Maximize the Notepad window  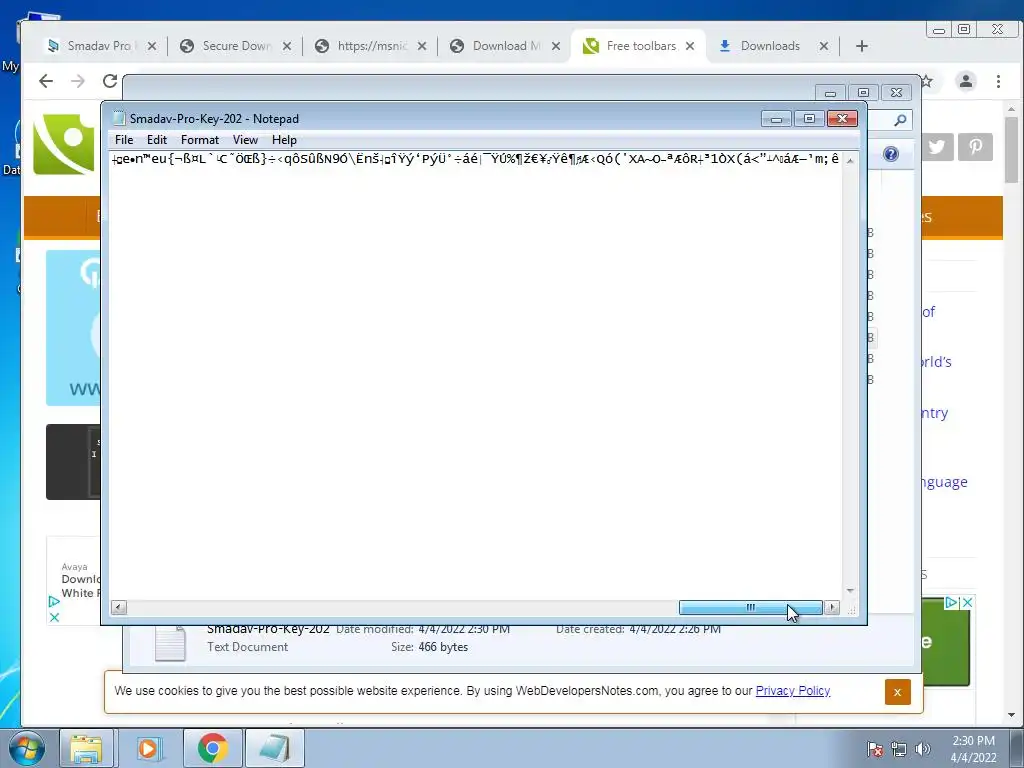pos(809,119)
